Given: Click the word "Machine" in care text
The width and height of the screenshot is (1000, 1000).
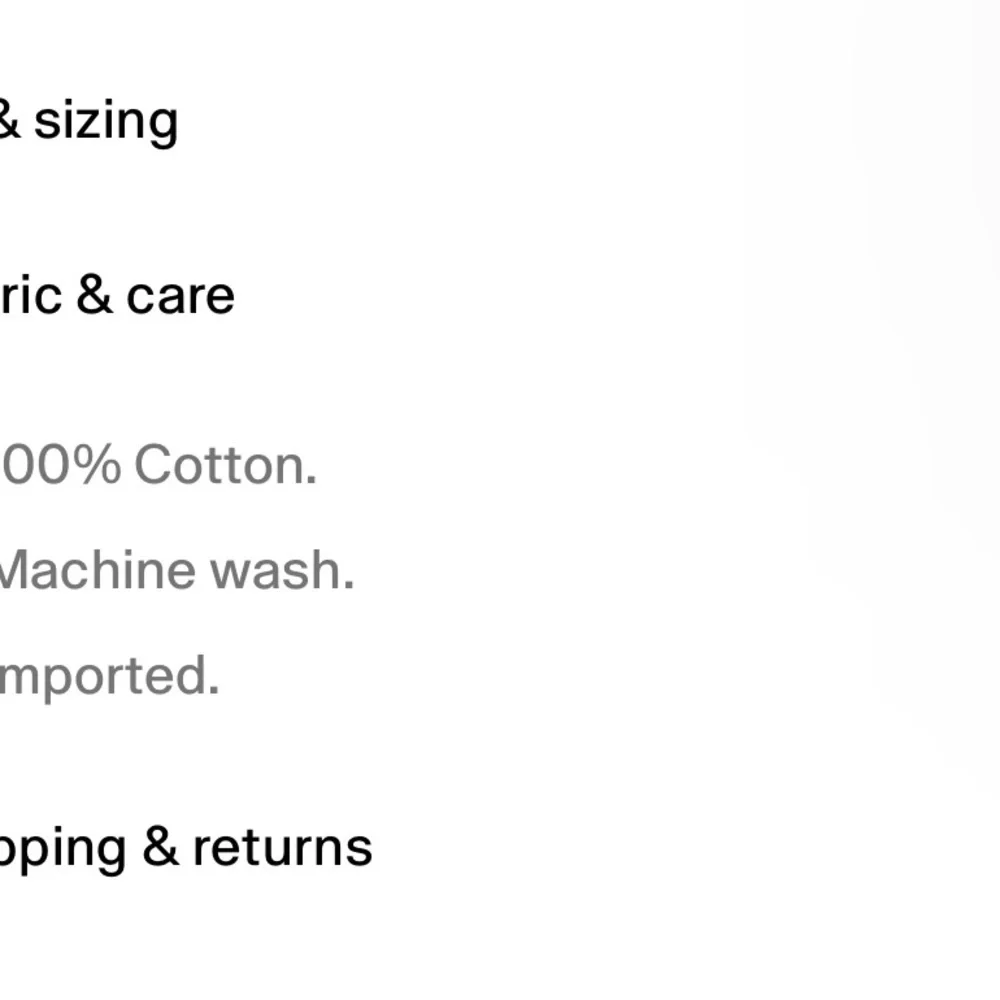Looking at the screenshot, I should (98, 570).
